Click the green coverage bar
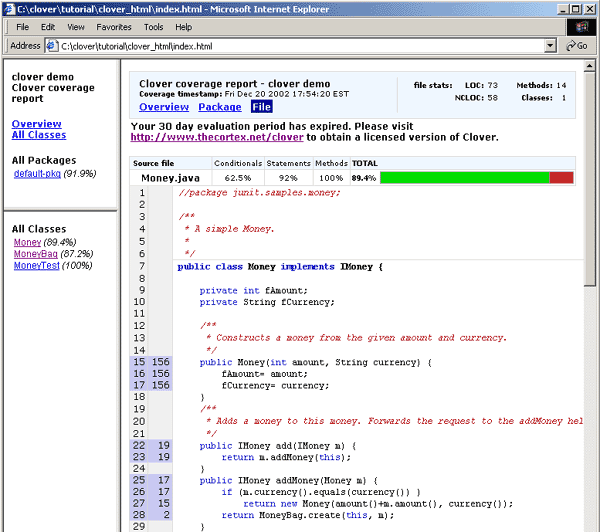The width and height of the screenshot is (600, 532). 465,178
